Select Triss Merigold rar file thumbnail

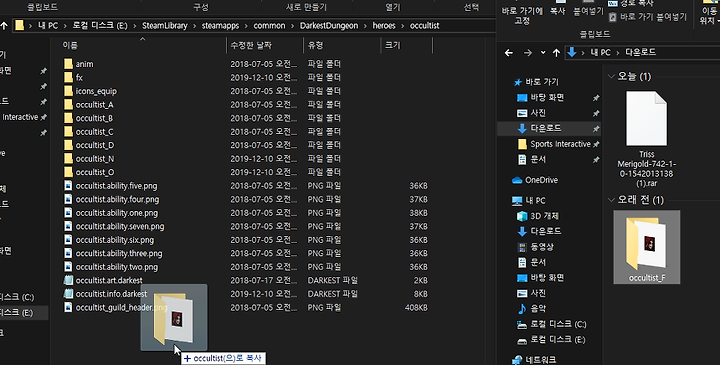coord(647,119)
